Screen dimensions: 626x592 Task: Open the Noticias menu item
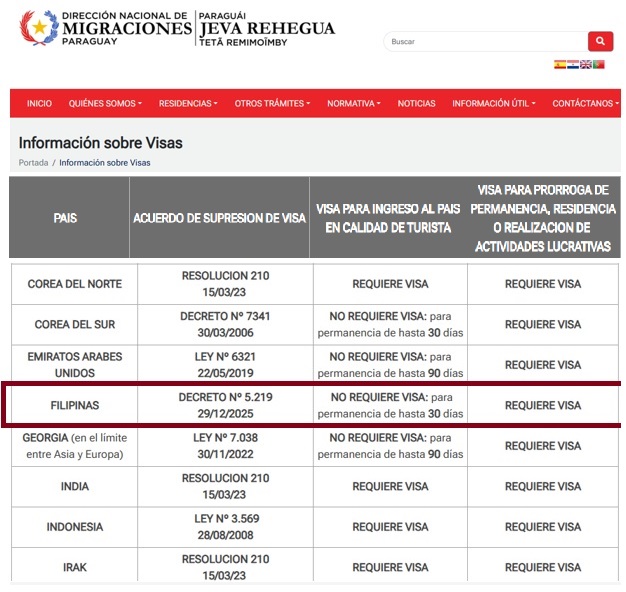click(x=416, y=104)
